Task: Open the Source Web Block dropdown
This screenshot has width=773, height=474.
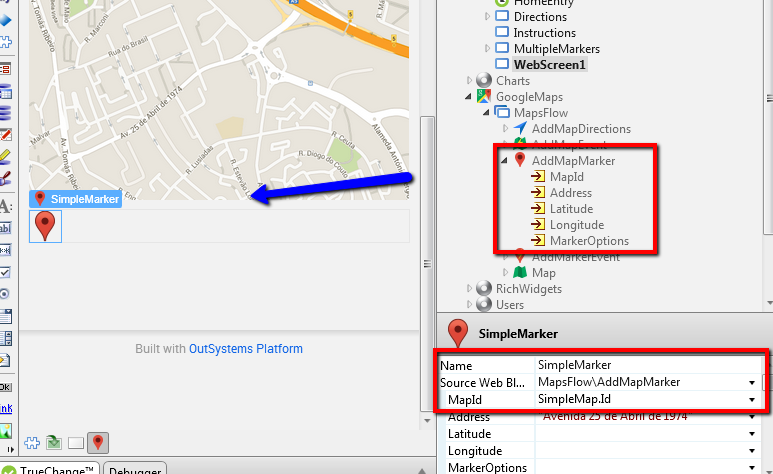Action: pos(751,382)
